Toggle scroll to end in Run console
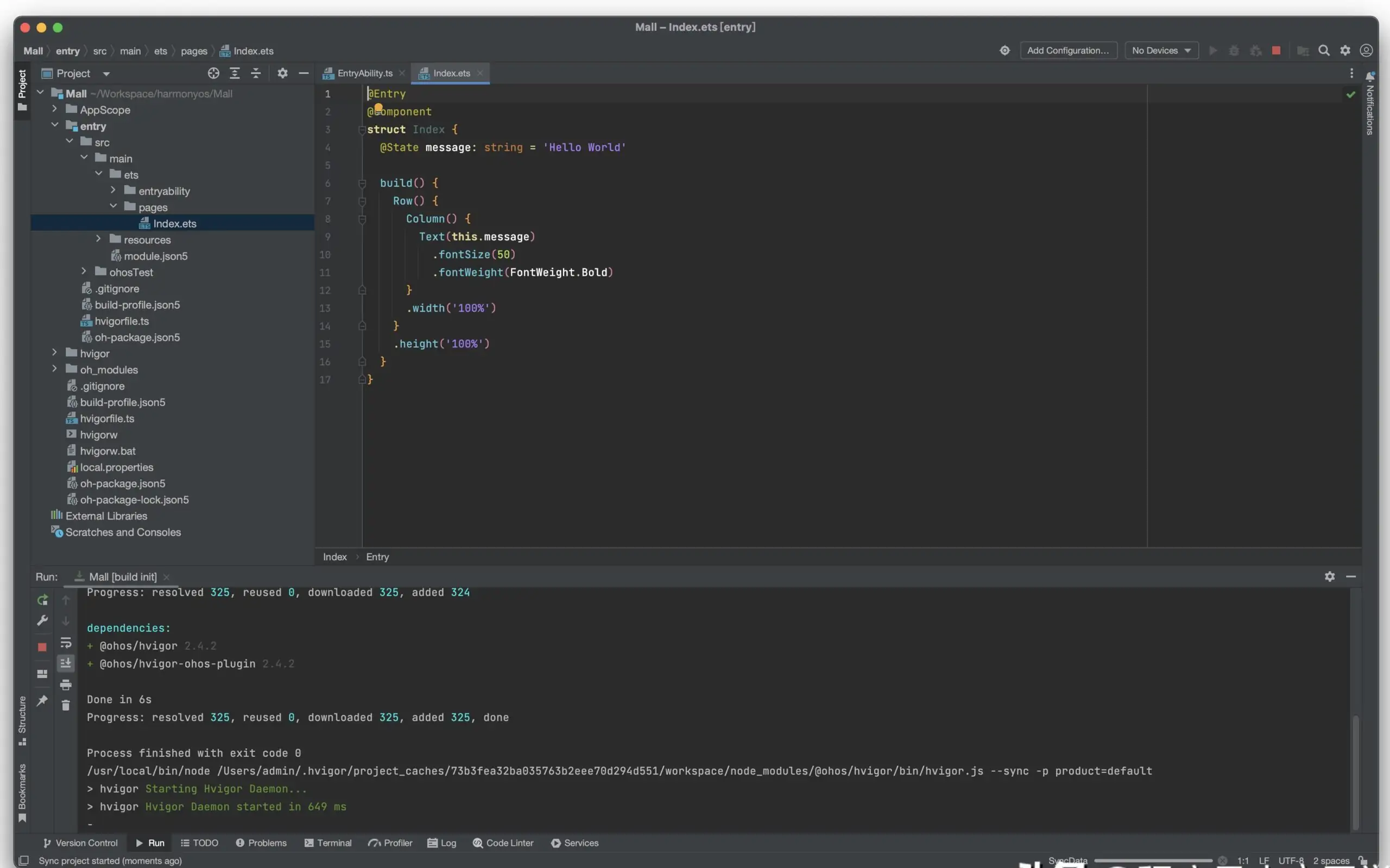Viewport: 1390px width, 868px height. pyautogui.click(x=66, y=663)
